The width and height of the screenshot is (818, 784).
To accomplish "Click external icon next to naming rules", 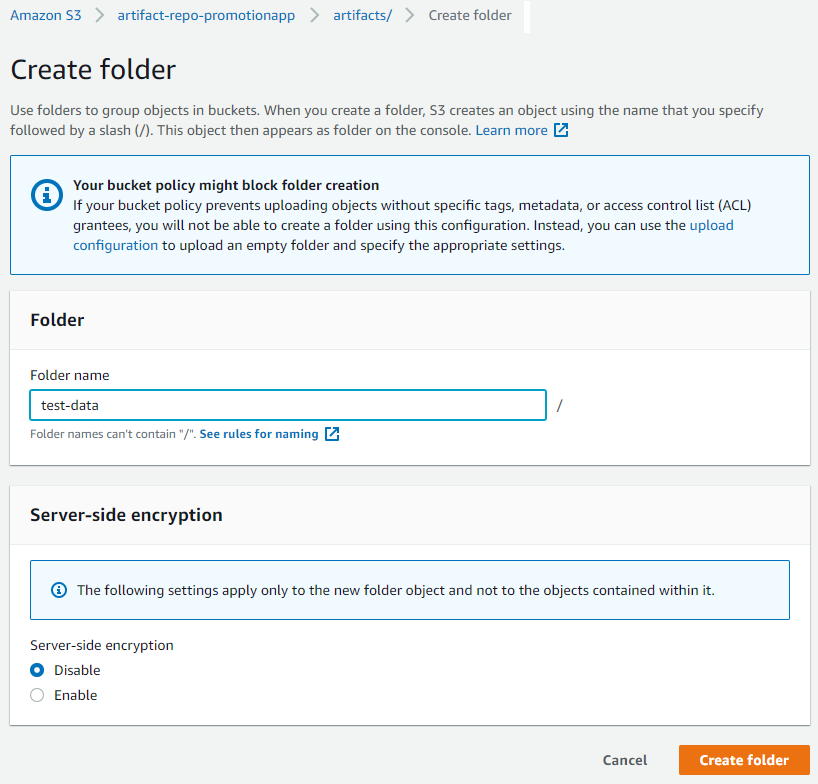I will [332, 434].
